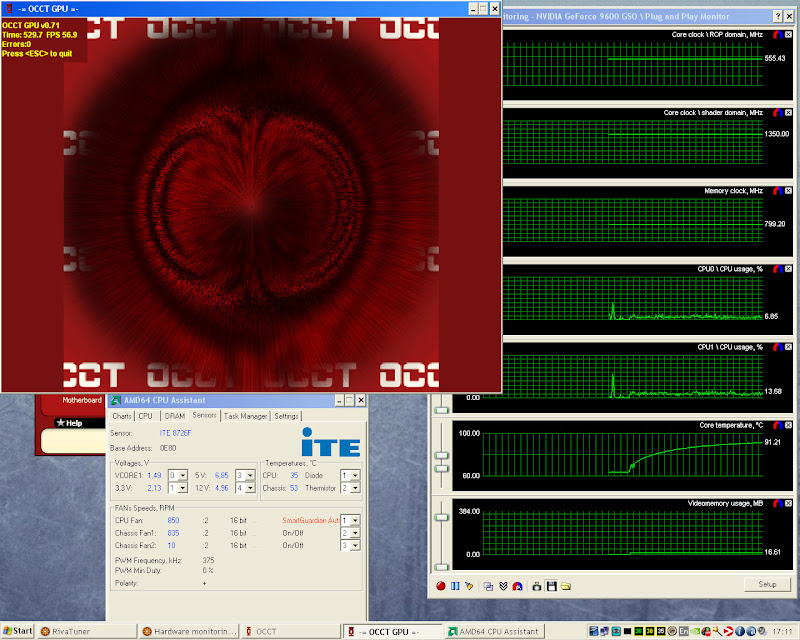Click the system clock showing 17:11
800x640 pixels.
point(782,631)
